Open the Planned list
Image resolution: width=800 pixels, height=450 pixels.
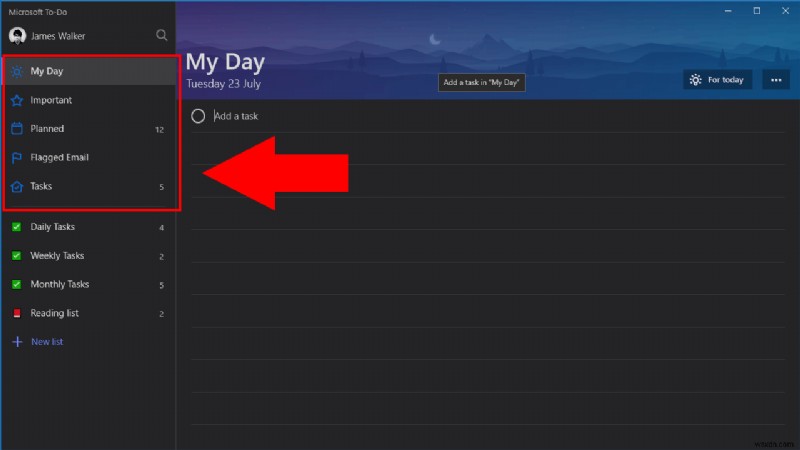coord(90,129)
